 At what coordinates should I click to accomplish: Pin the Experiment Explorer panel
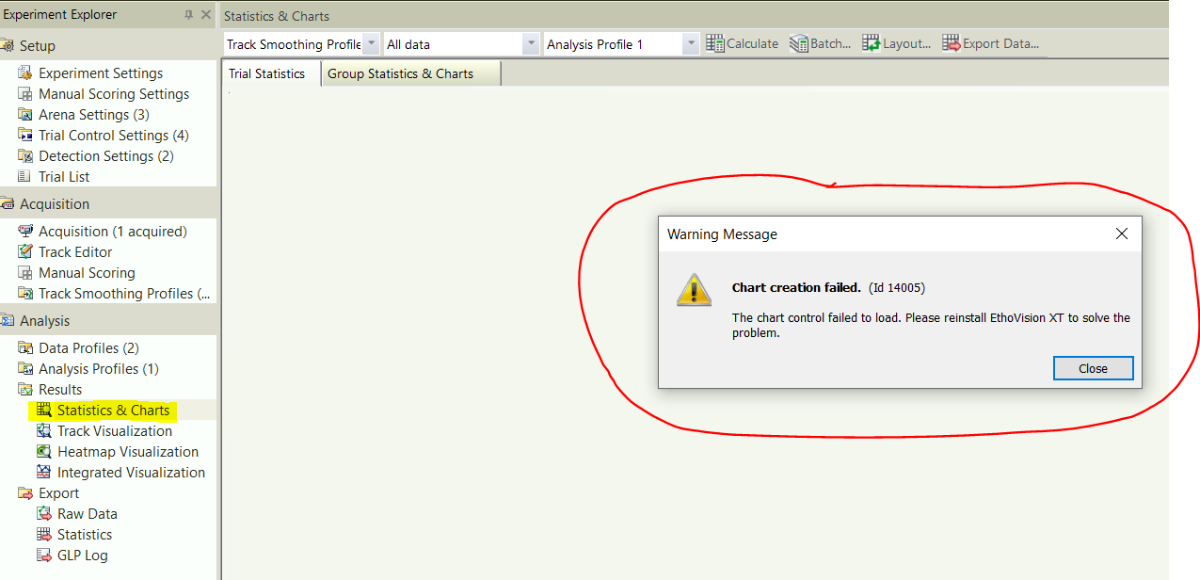(x=189, y=15)
